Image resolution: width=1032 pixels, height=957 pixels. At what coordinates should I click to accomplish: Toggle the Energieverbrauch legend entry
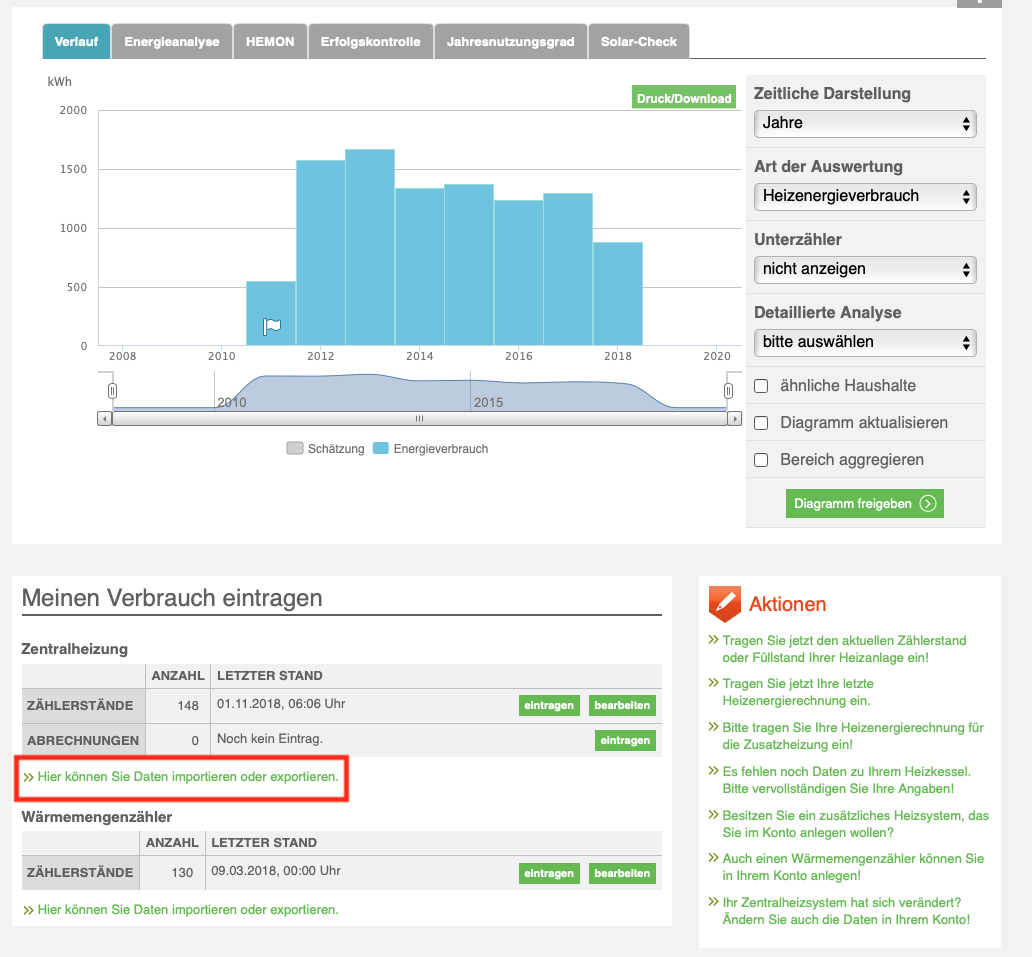430,449
